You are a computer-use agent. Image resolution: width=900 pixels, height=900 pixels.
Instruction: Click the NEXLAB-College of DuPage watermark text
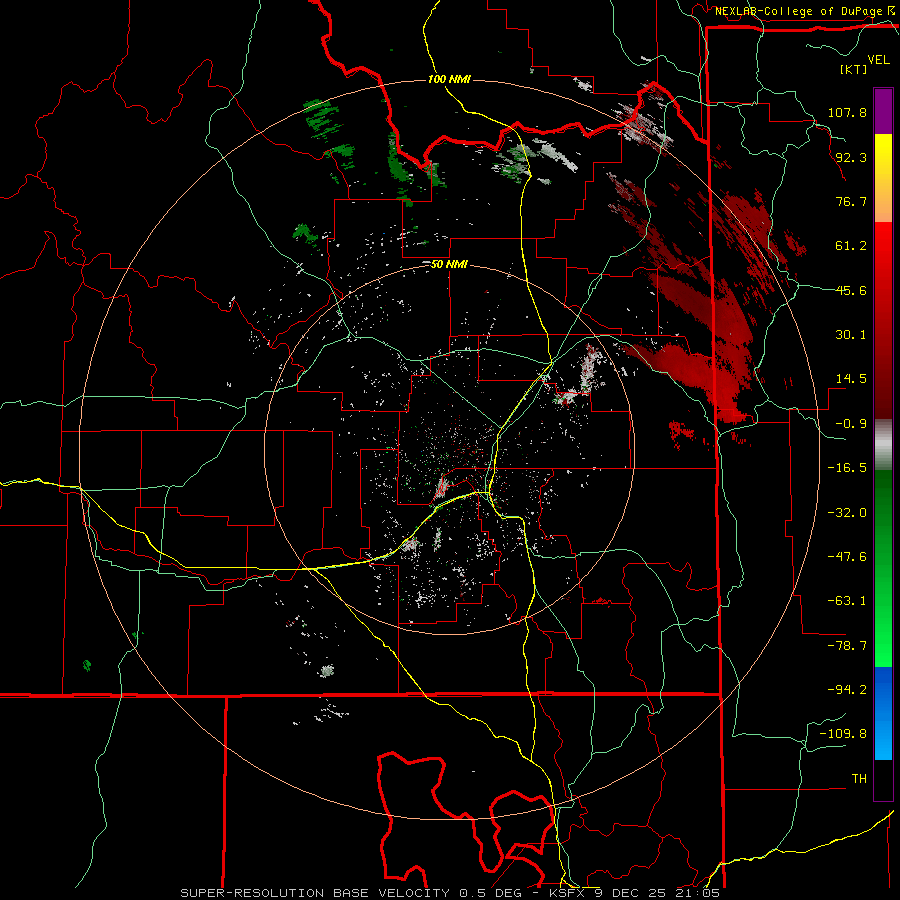[804, 11]
